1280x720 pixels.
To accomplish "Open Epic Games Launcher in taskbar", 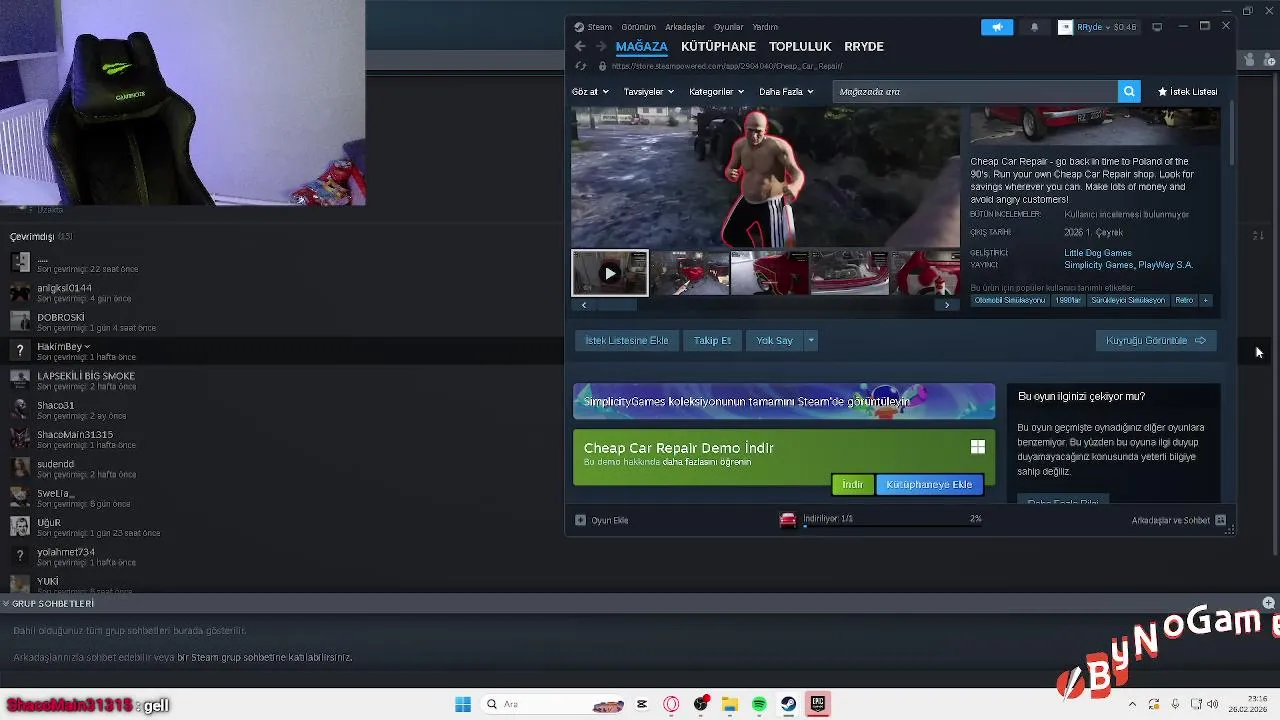I will point(818,704).
